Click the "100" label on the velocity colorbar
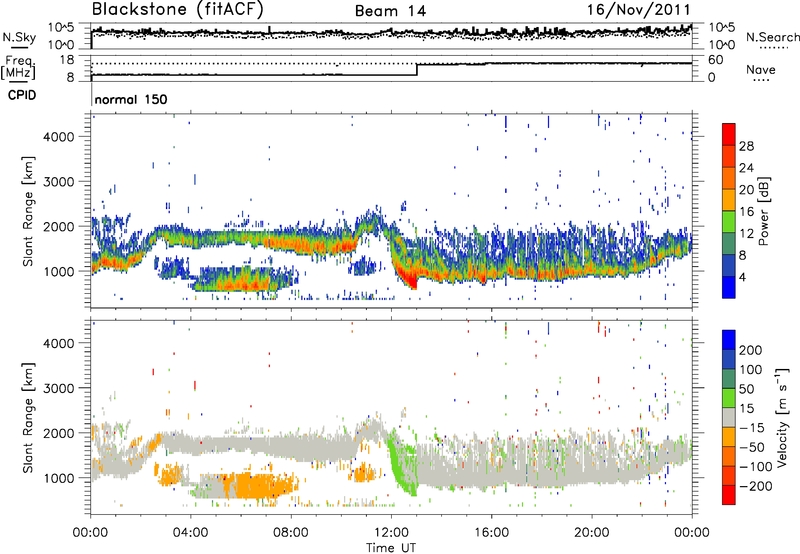Image resolution: width=800 pixels, height=554 pixels. click(751, 370)
